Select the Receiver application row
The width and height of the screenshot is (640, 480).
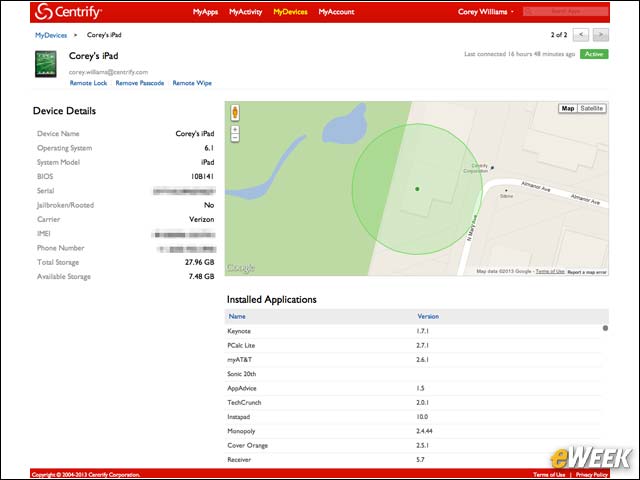[413, 460]
